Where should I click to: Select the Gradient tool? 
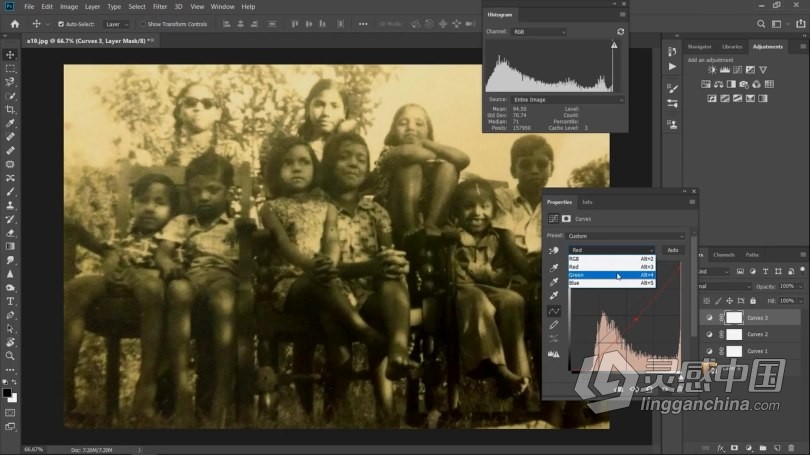point(10,246)
